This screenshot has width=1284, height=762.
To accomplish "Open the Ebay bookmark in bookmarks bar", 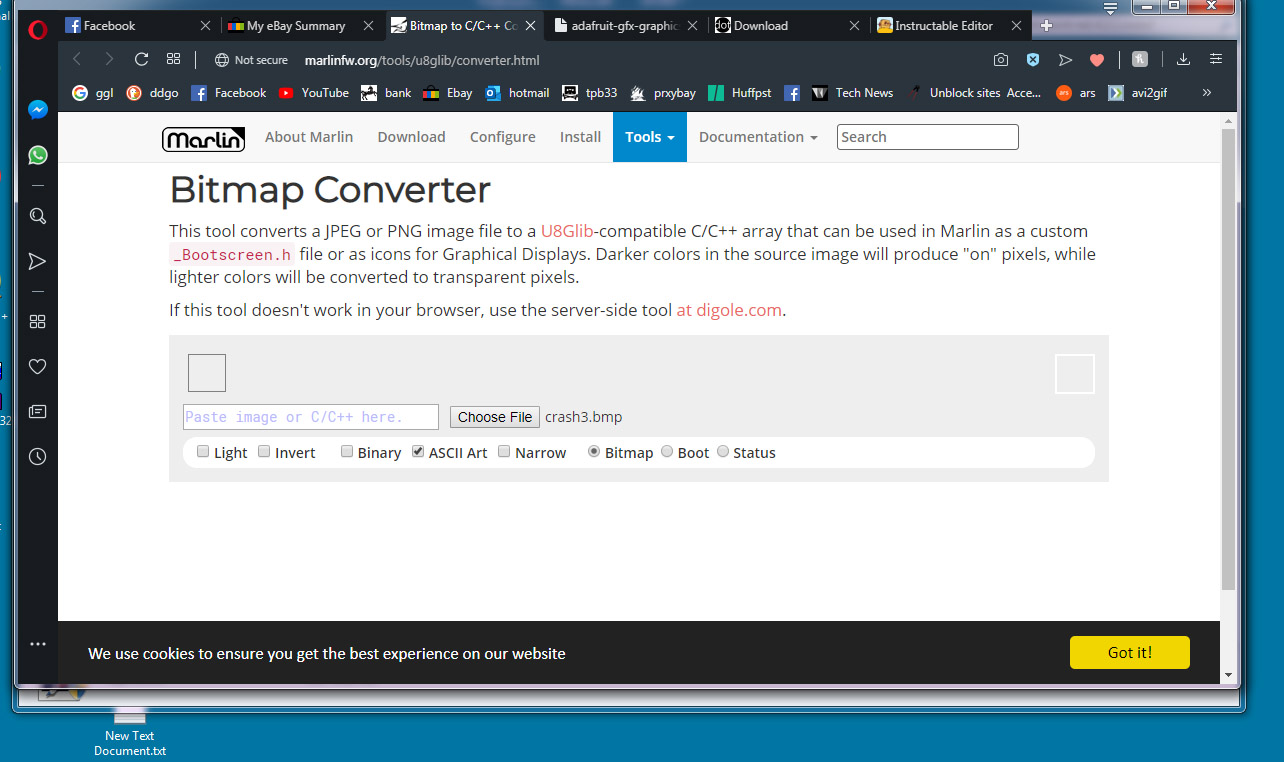I will click(447, 93).
